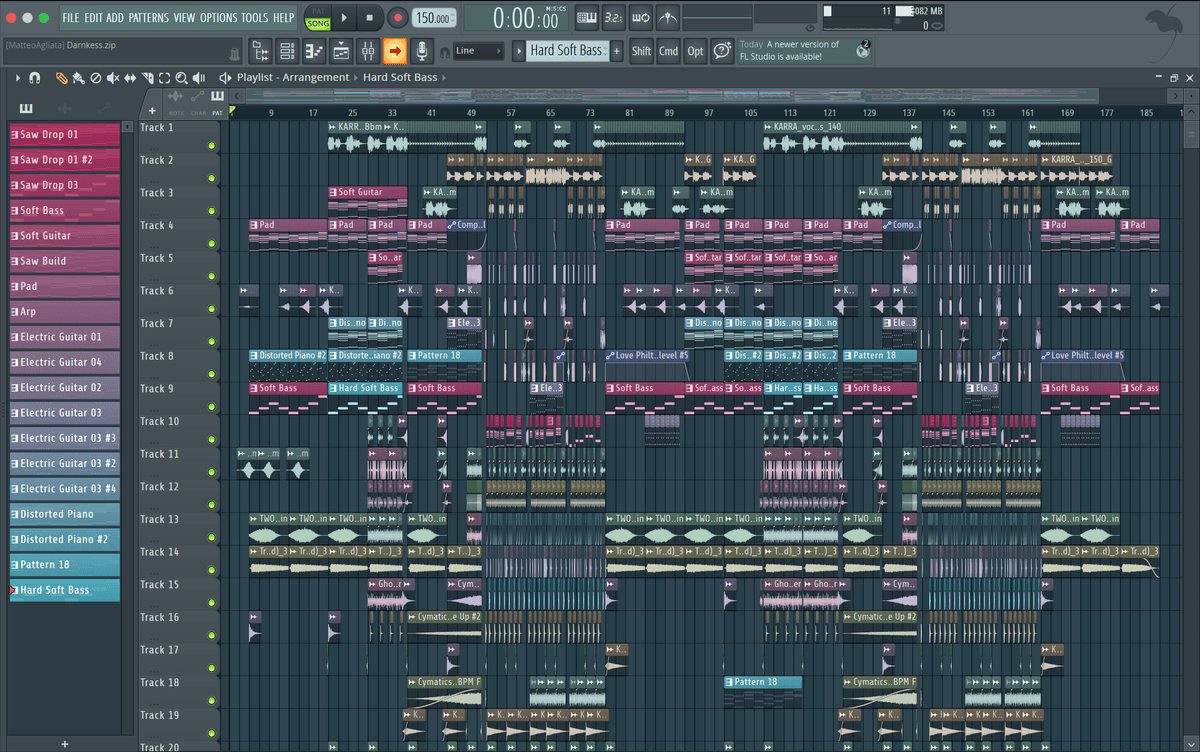Open the Mixer view icon

(368, 50)
